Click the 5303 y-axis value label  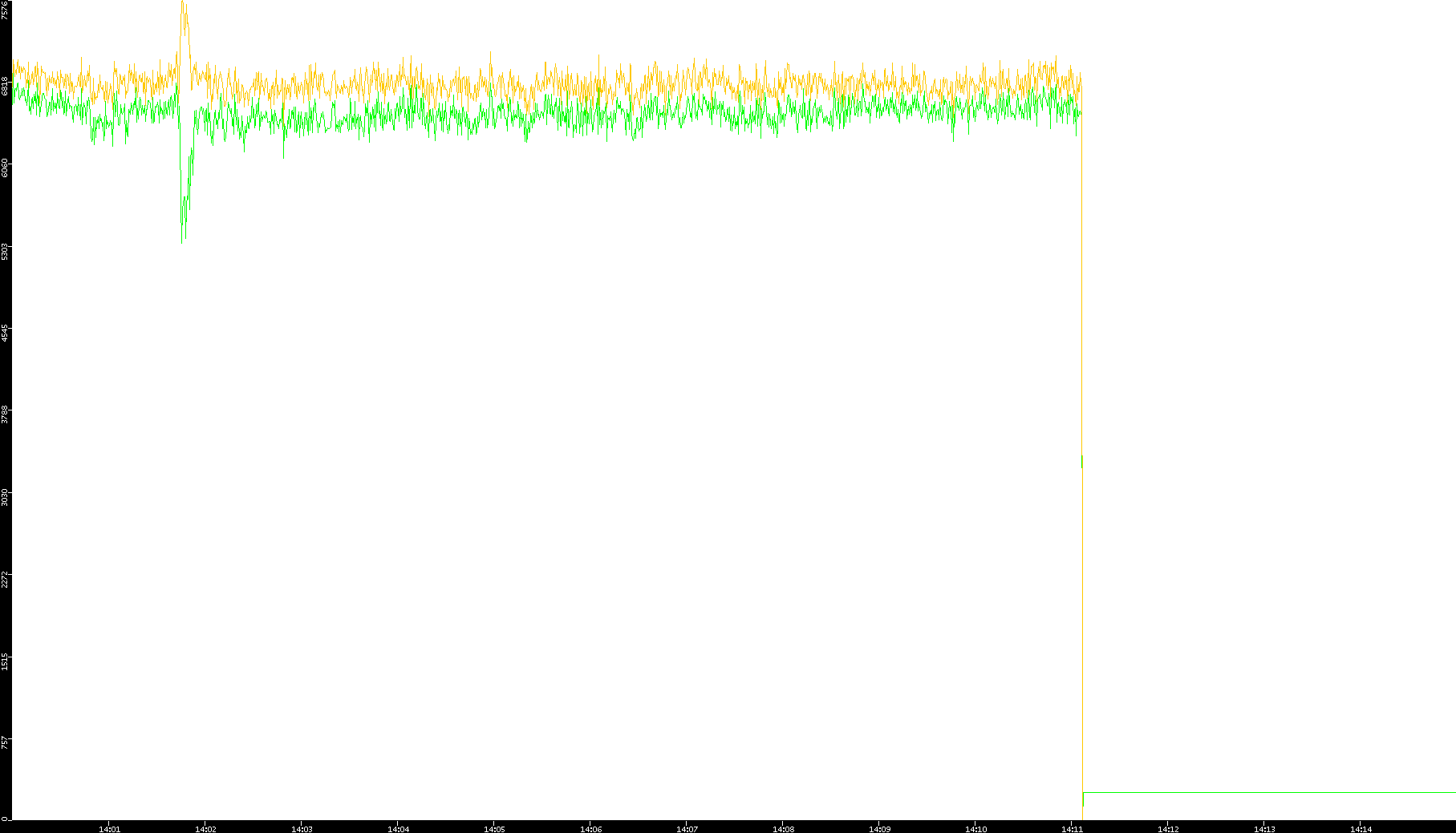coord(6,251)
